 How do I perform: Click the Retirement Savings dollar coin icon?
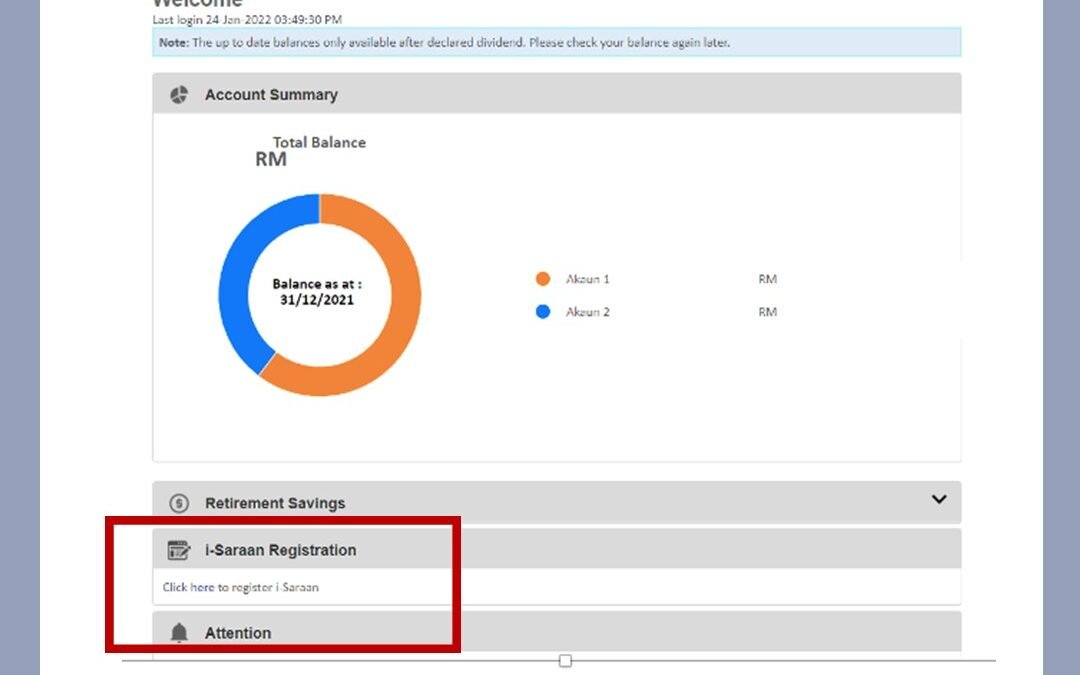[179, 503]
